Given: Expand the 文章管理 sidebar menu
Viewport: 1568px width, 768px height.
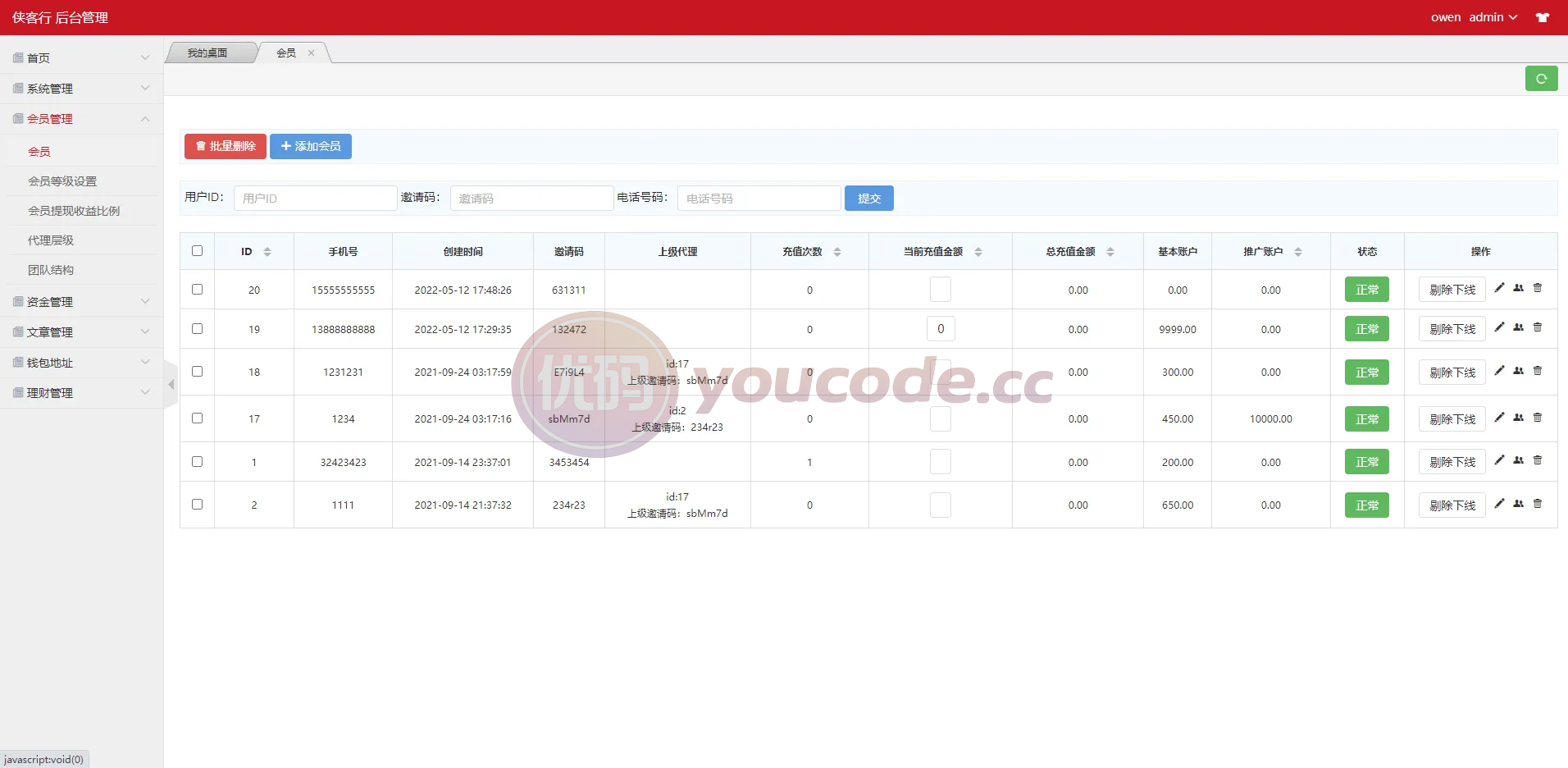Looking at the screenshot, I should click(81, 332).
